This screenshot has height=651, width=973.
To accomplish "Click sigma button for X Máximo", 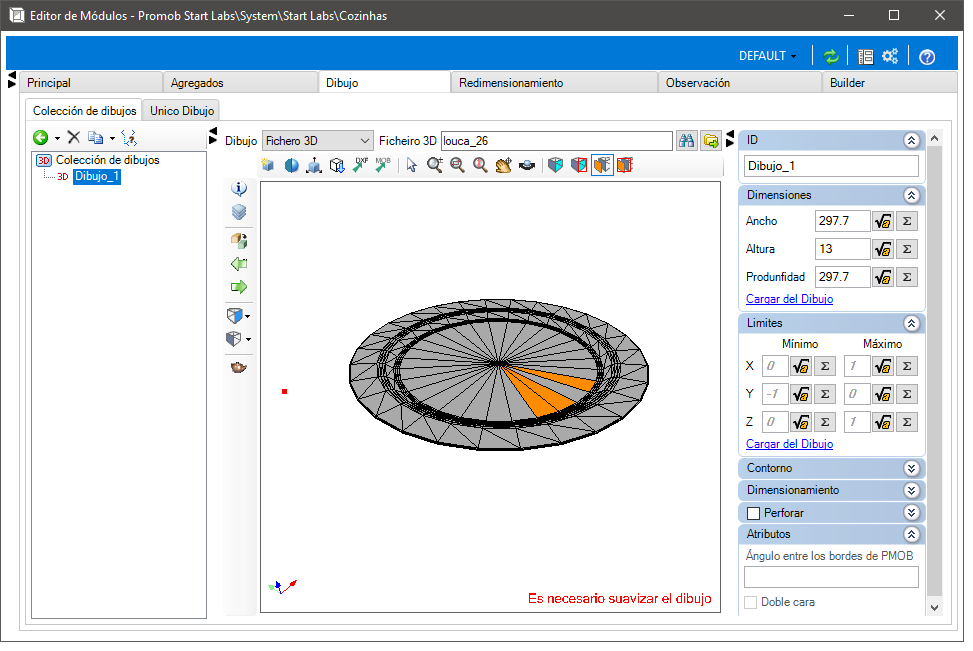I will coord(907,366).
